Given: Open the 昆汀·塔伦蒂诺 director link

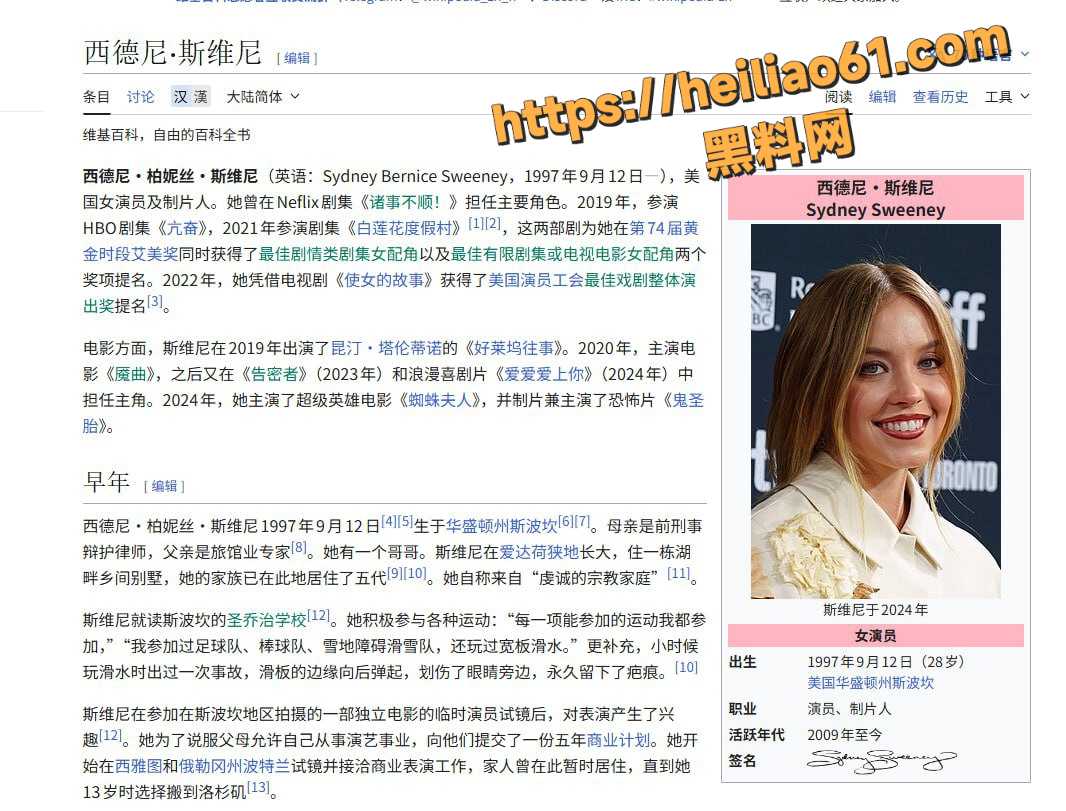Looking at the screenshot, I should [386, 349].
